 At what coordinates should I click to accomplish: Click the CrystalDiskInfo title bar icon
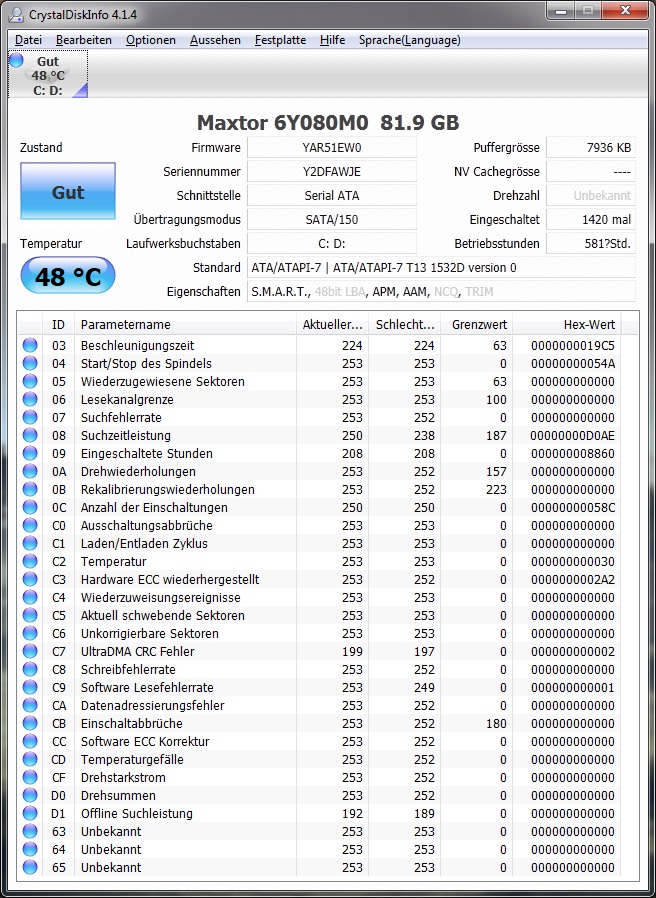point(17,14)
